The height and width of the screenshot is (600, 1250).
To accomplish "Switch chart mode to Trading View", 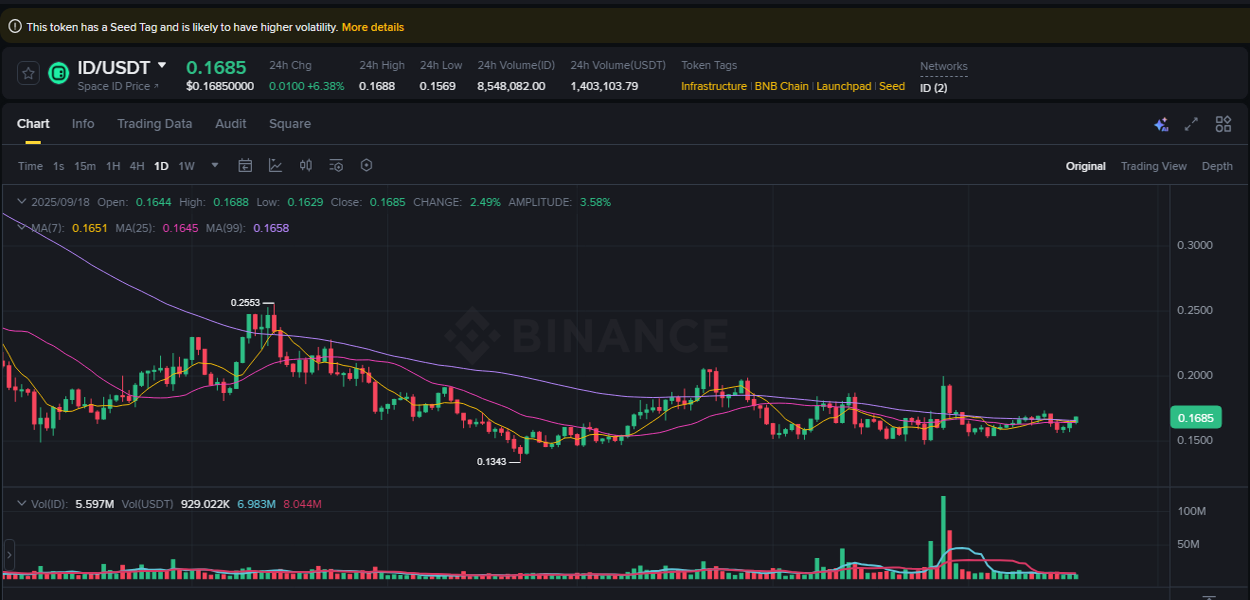I will click(1154, 165).
